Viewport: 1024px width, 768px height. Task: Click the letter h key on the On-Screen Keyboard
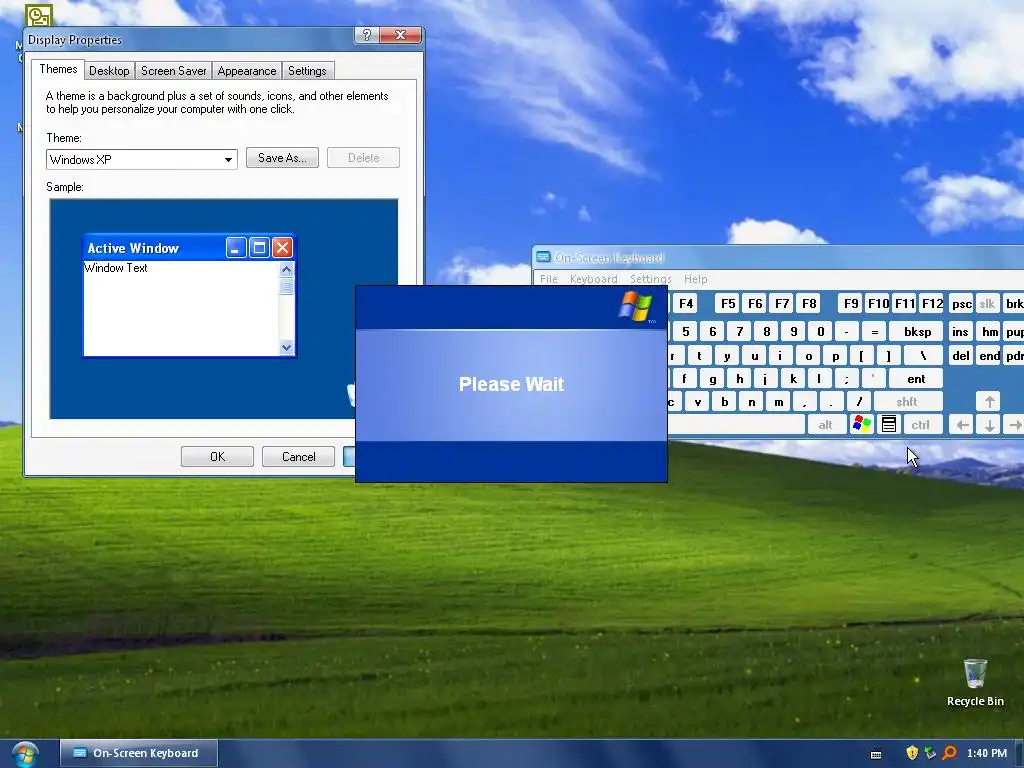coord(739,379)
